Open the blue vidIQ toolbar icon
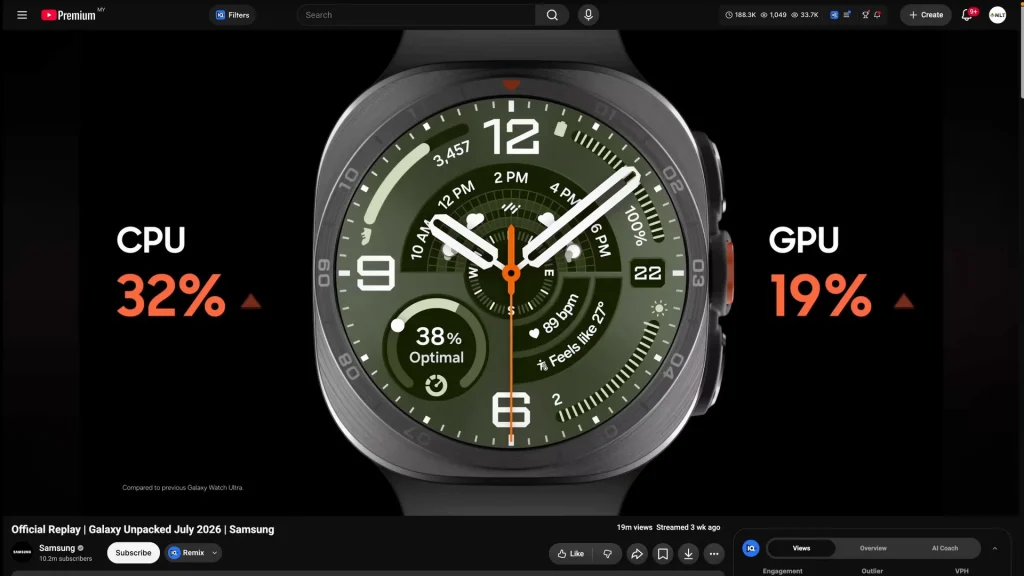The height and width of the screenshot is (576, 1024). pos(834,15)
